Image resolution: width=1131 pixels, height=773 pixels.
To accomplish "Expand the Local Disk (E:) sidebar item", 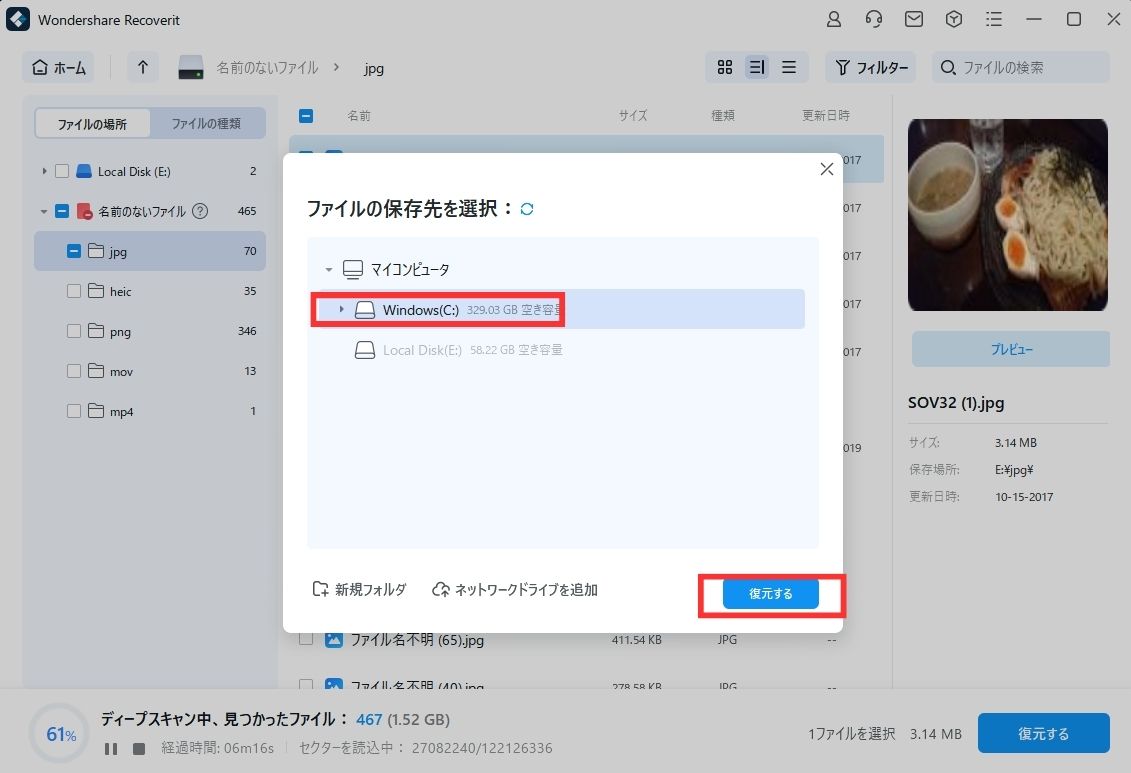I will tap(44, 172).
